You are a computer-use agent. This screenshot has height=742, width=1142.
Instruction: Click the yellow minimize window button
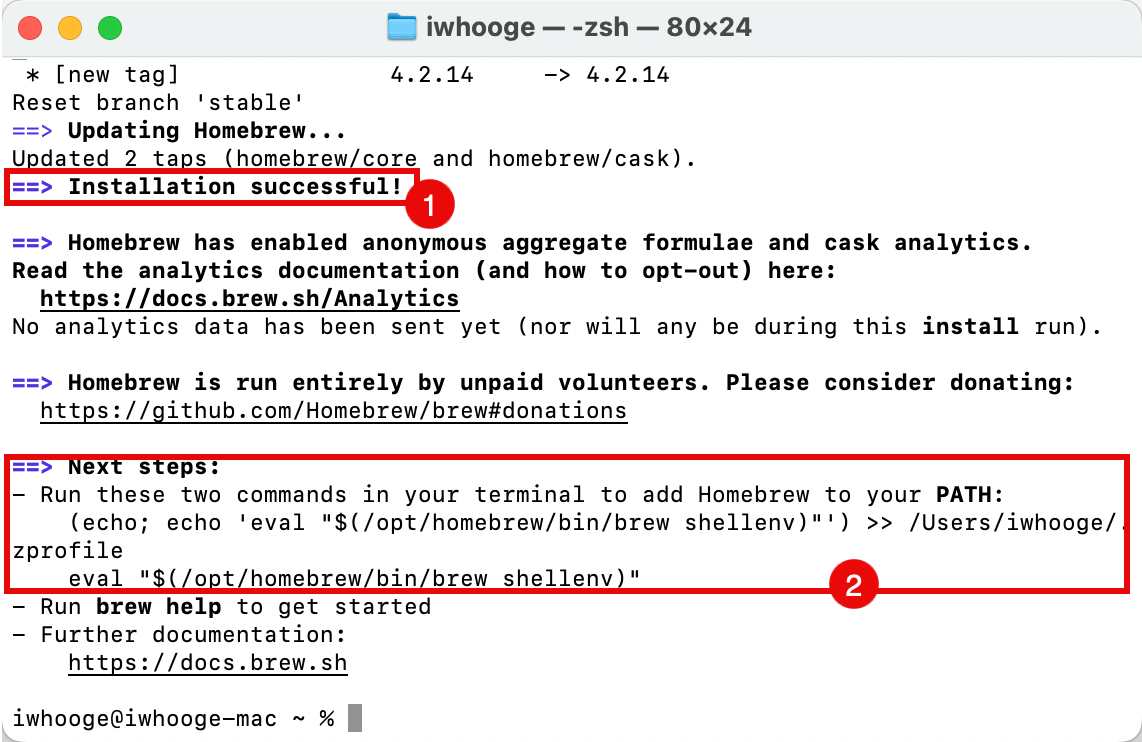click(70, 28)
